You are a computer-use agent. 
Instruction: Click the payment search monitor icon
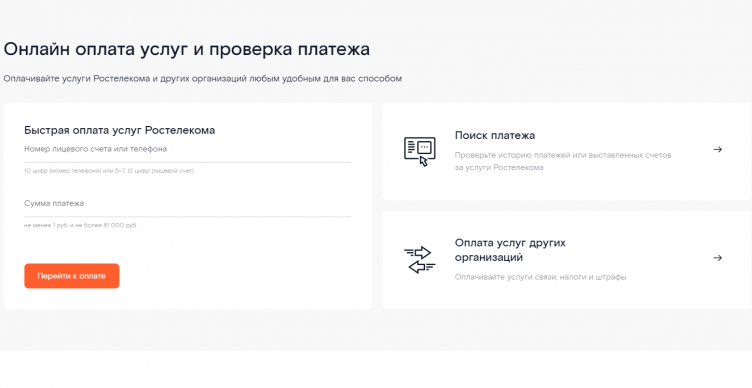coord(420,152)
